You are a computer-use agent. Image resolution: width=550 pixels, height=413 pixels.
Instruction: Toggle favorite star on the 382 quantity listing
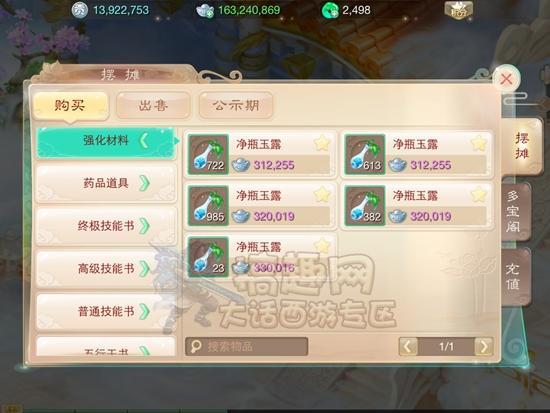[x=479, y=195]
